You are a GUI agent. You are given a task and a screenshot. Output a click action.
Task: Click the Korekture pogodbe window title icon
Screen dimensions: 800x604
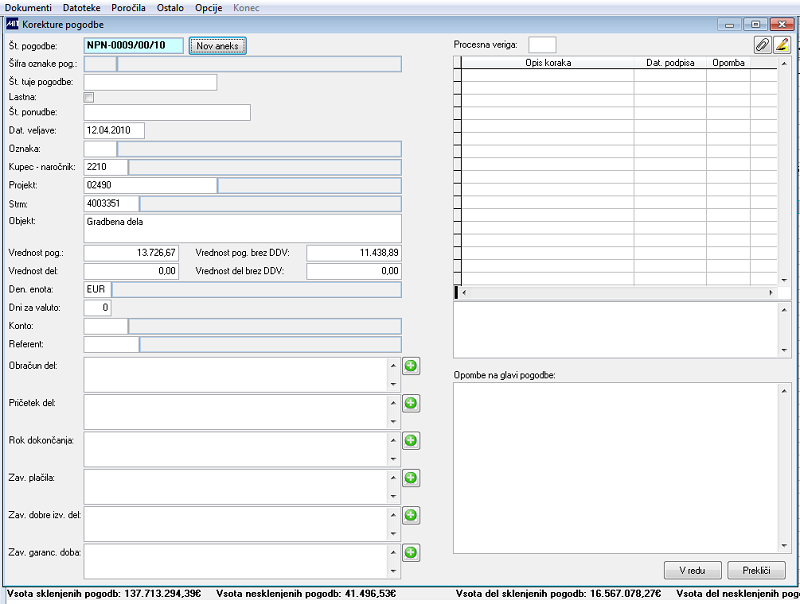click(x=12, y=24)
